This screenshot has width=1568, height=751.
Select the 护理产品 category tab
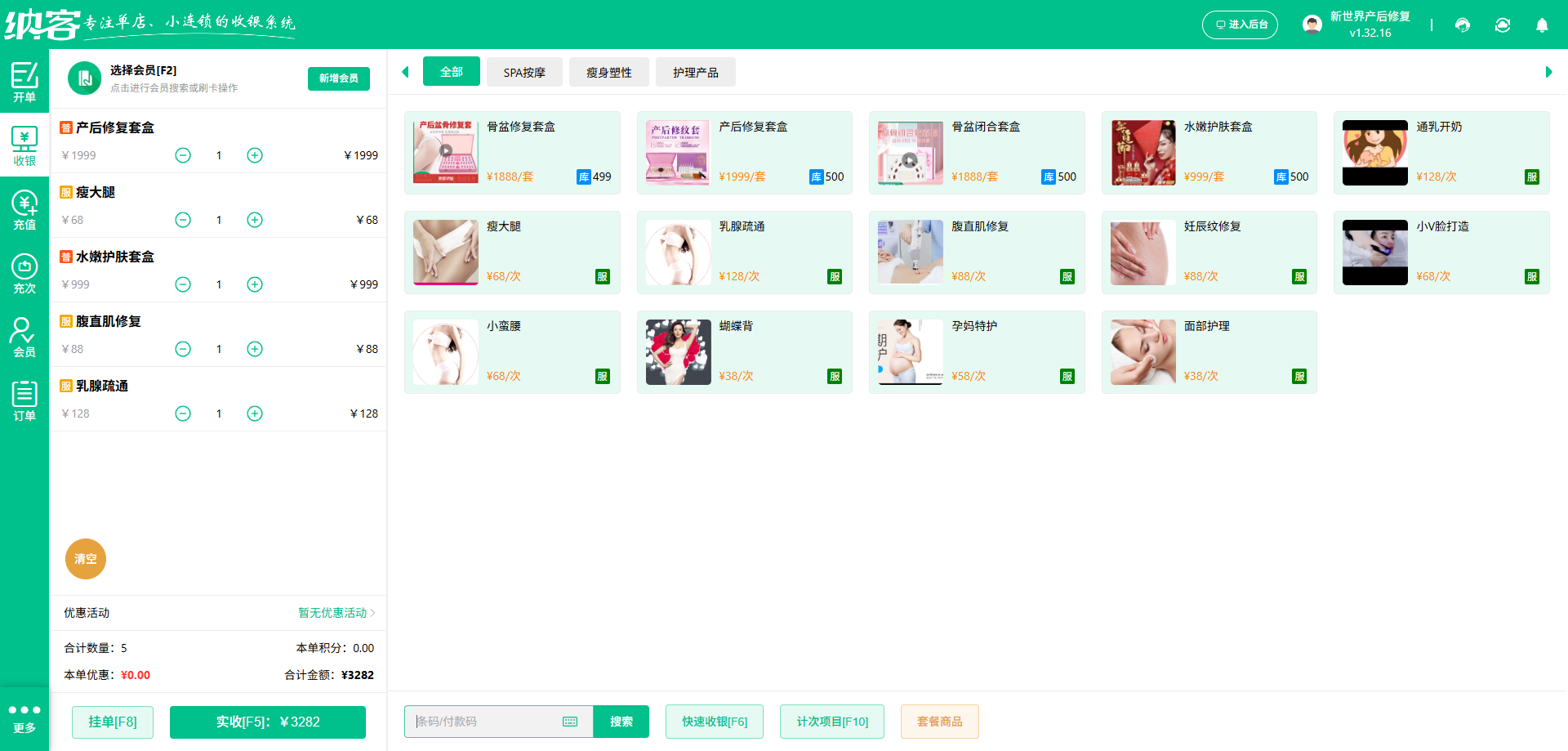[x=696, y=72]
